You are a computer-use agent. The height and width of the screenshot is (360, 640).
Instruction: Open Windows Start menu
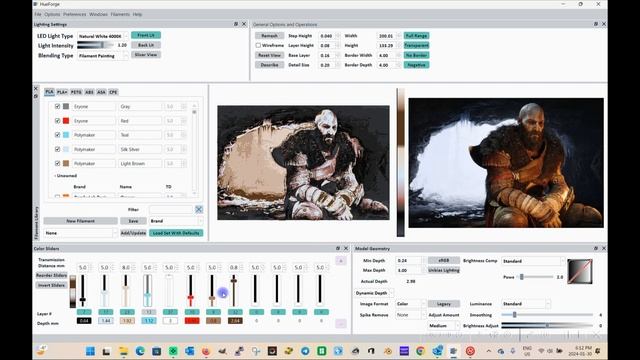(91, 351)
